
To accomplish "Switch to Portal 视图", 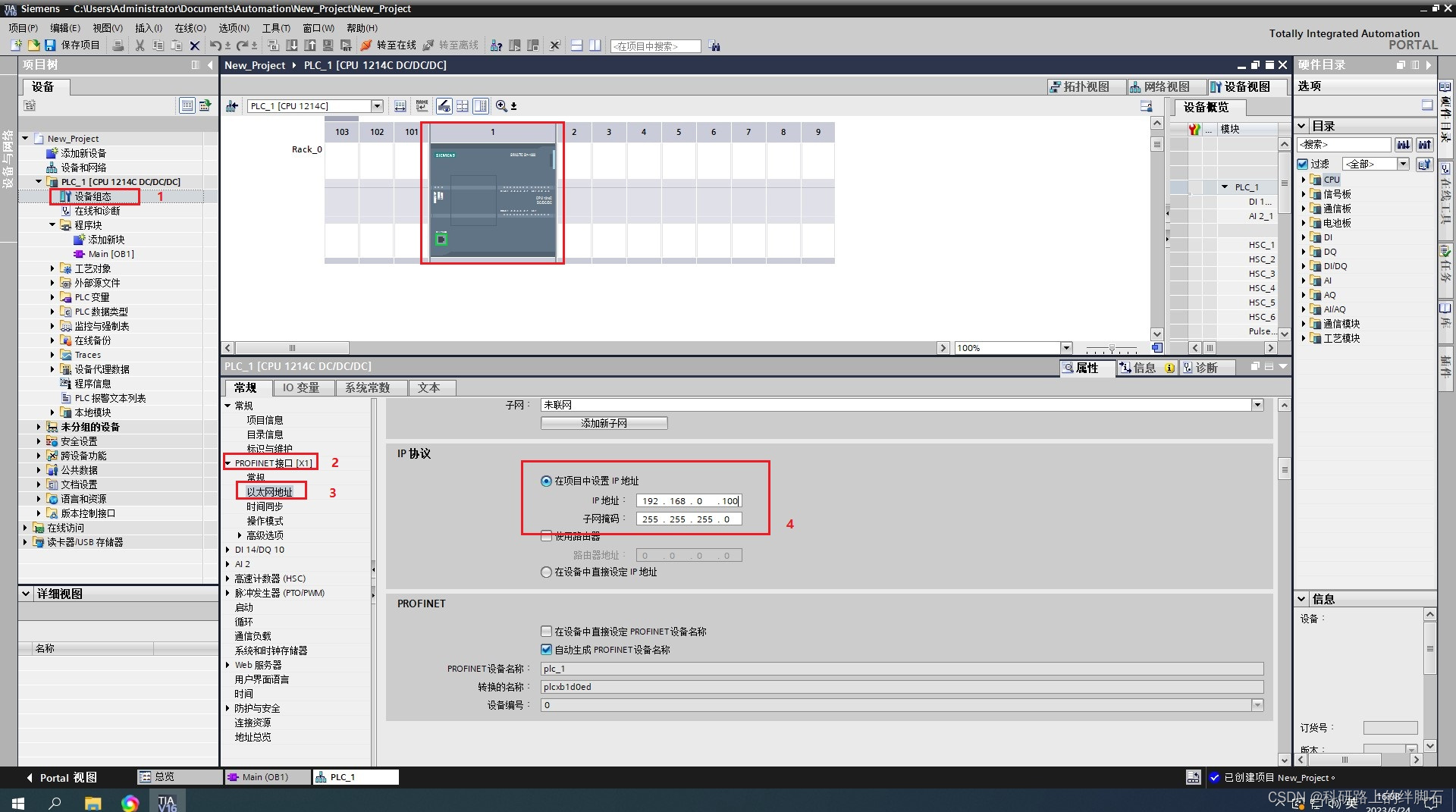I will click(x=62, y=777).
